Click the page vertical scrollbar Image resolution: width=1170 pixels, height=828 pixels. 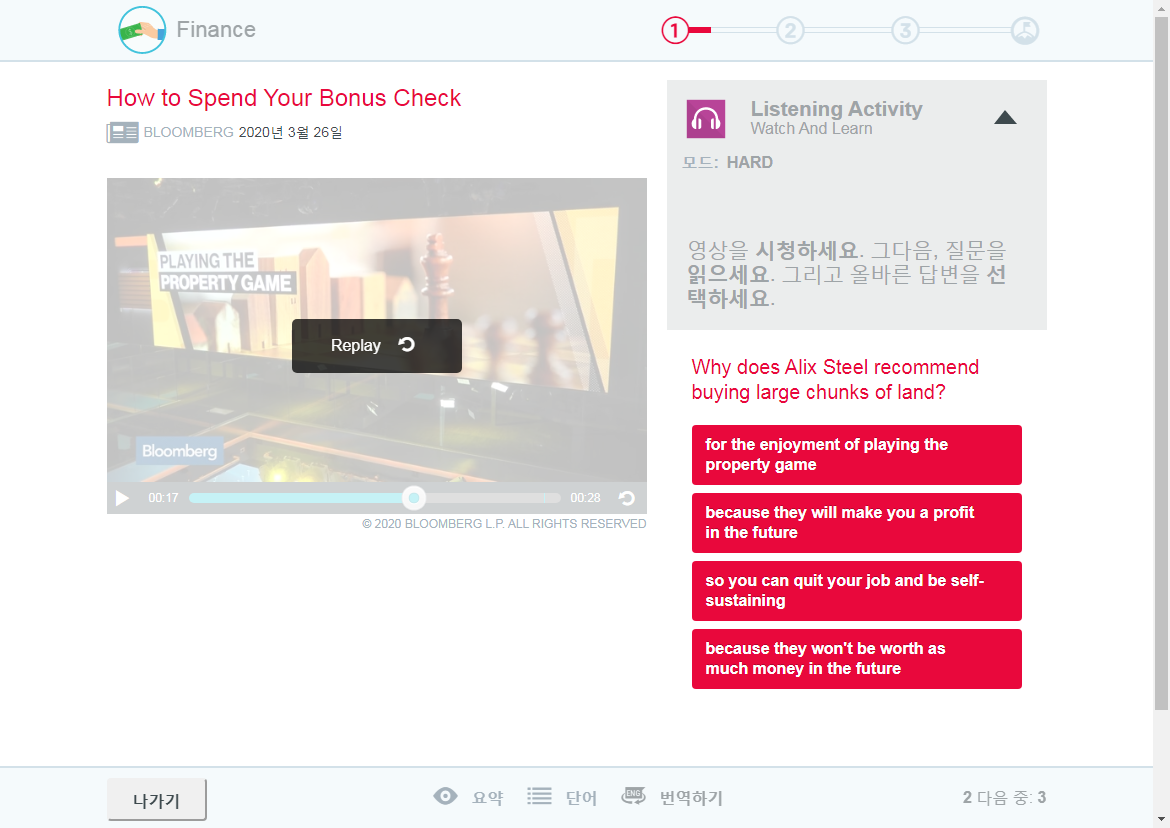[x=1161, y=363]
